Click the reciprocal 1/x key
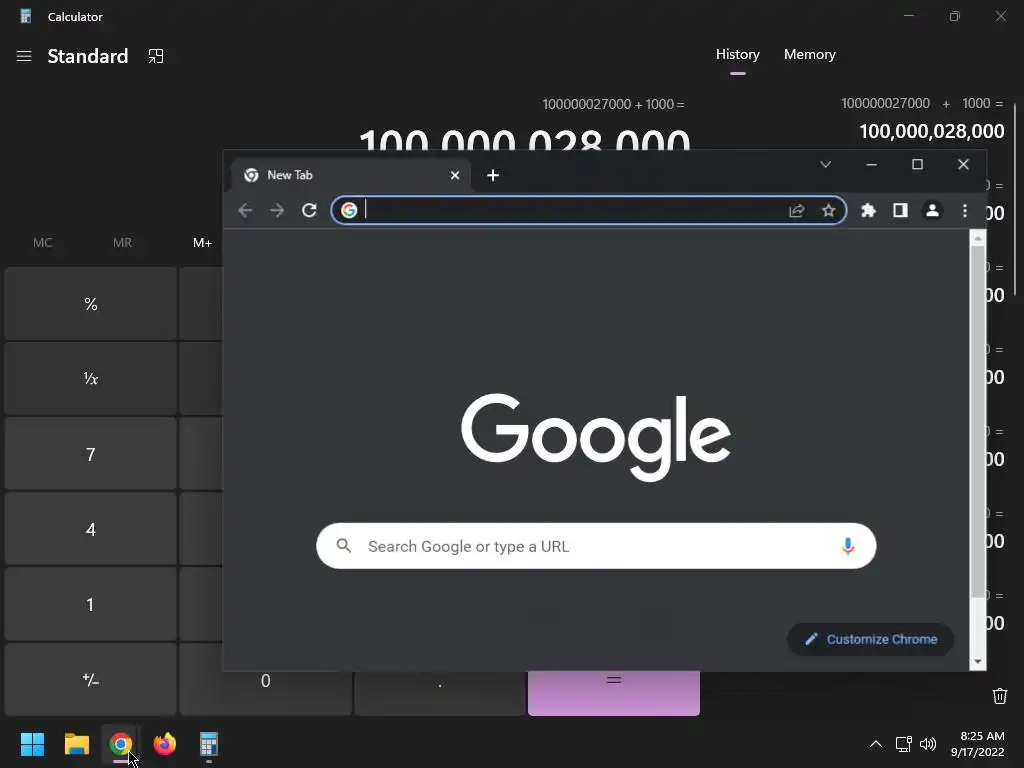 [91, 379]
